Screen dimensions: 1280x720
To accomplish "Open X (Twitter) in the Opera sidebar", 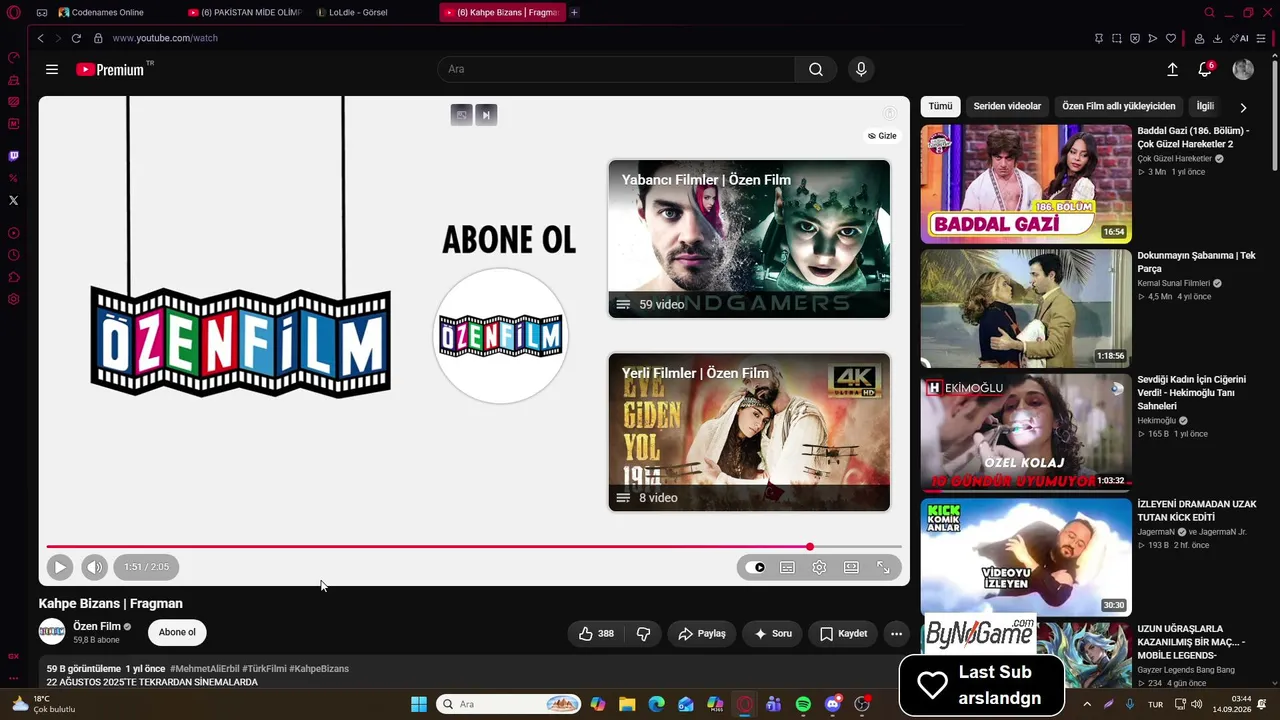I will [x=13, y=200].
